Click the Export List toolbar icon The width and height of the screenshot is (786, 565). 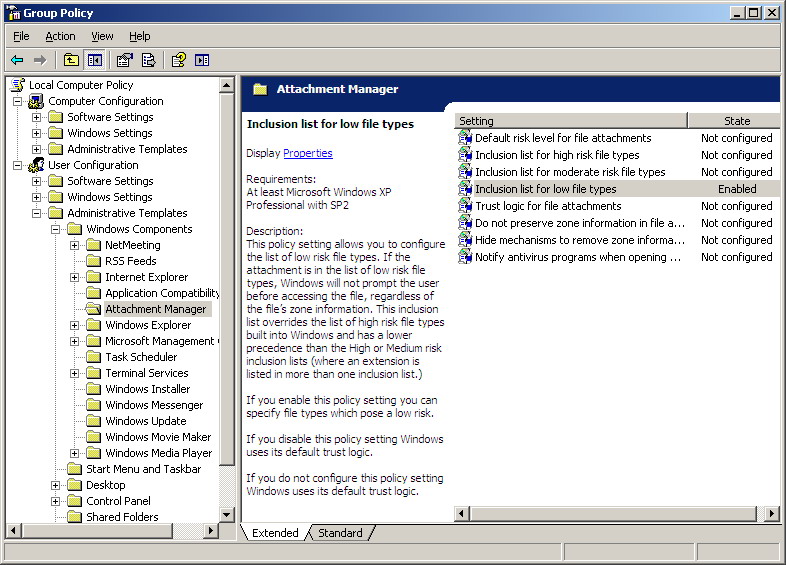[x=149, y=60]
